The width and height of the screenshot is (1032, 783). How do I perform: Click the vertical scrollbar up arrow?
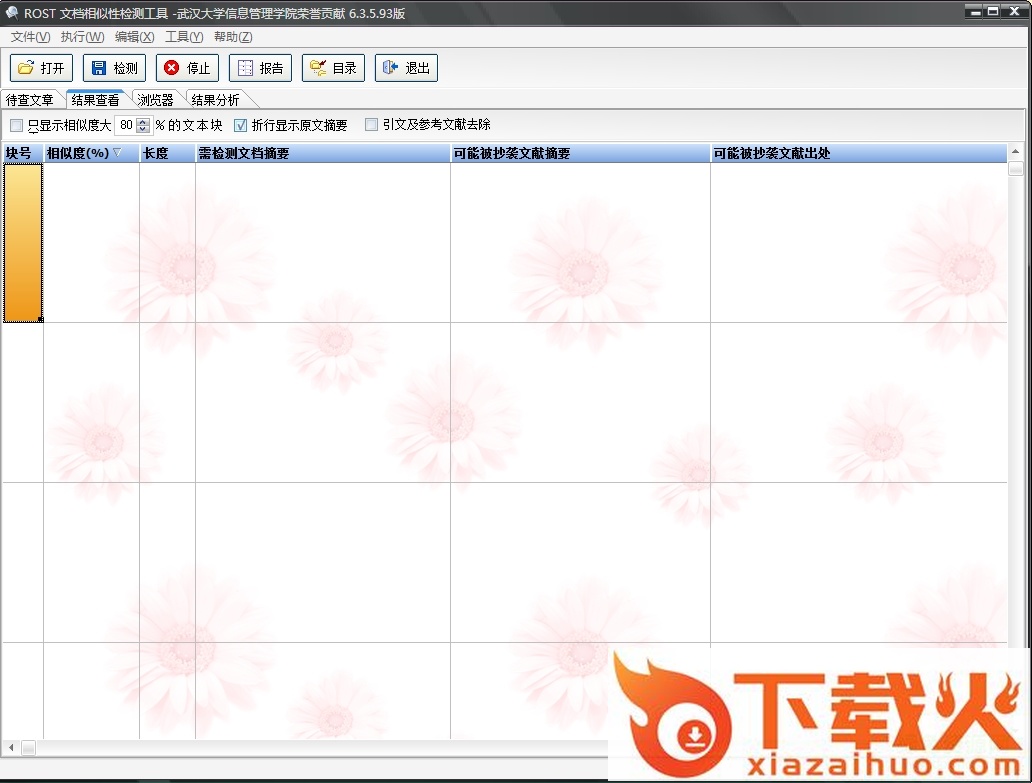pyautogui.click(x=1015, y=152)
